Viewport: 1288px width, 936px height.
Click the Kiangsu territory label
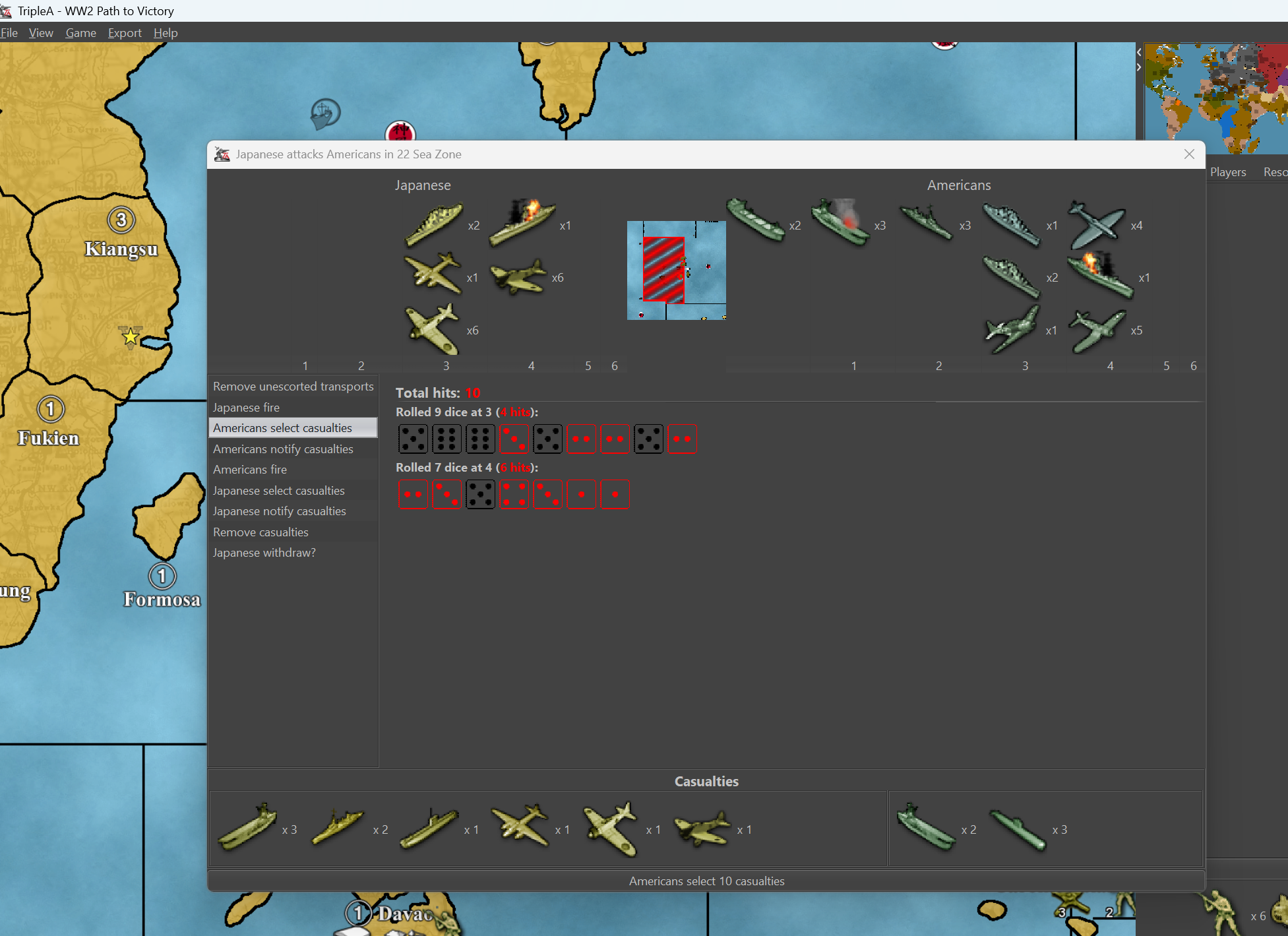pos(121,249)
